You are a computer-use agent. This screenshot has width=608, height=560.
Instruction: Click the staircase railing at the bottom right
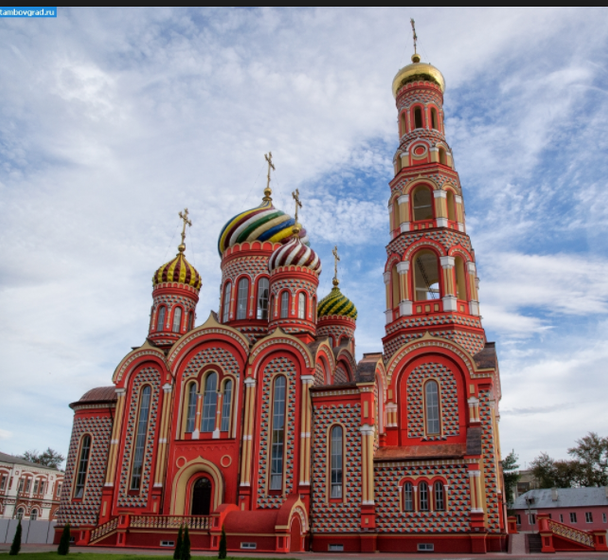click(x=567, y=531)
